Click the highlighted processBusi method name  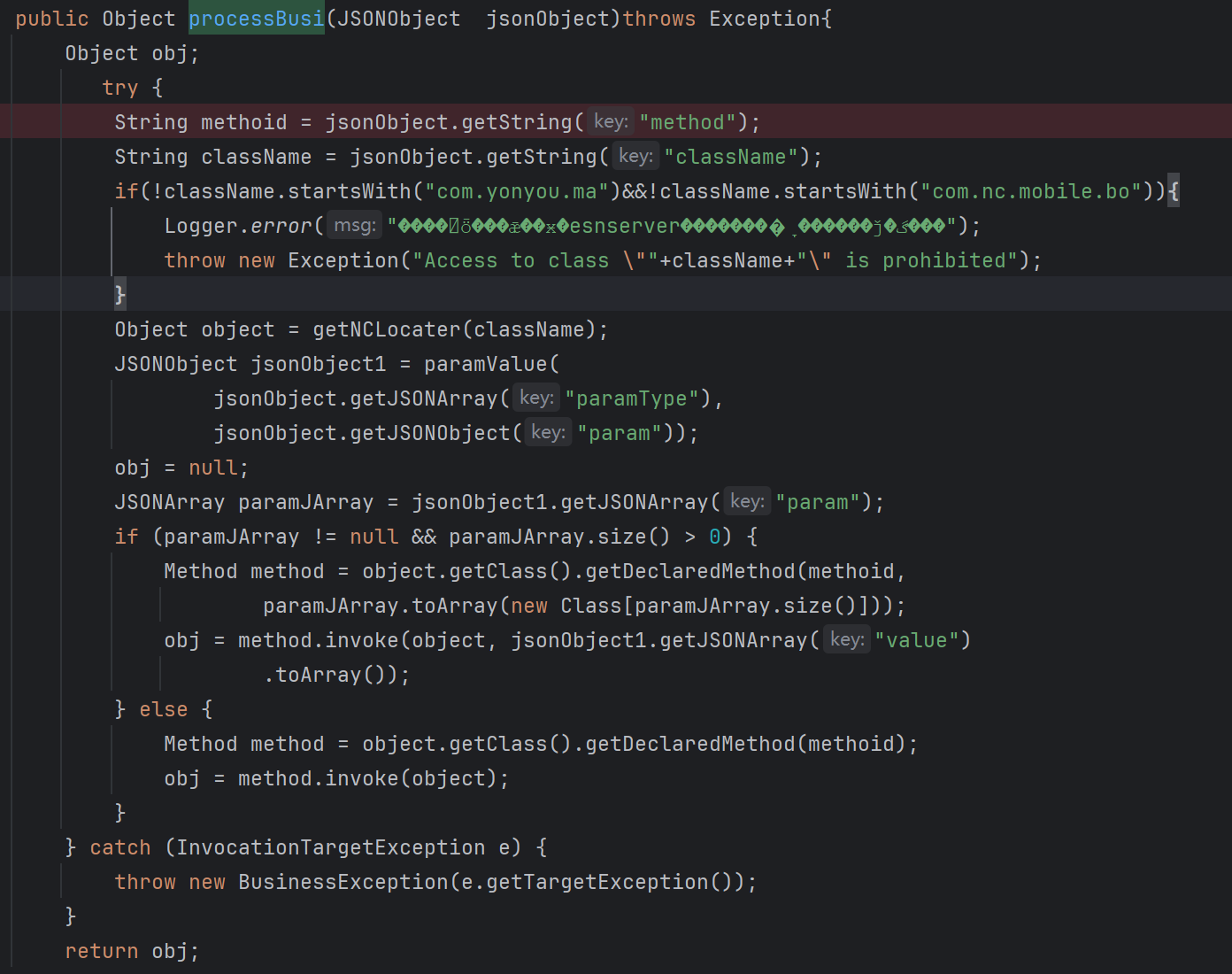click(256, 19)
